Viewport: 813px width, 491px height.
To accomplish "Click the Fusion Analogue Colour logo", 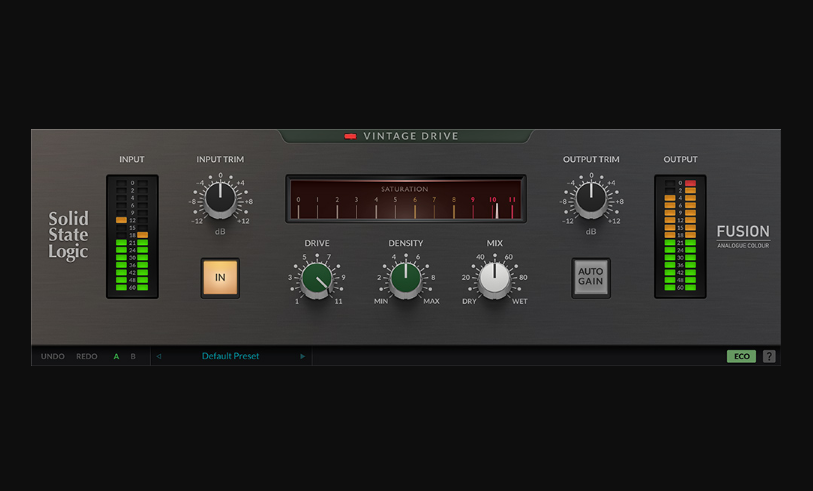I will pos(743,236).
